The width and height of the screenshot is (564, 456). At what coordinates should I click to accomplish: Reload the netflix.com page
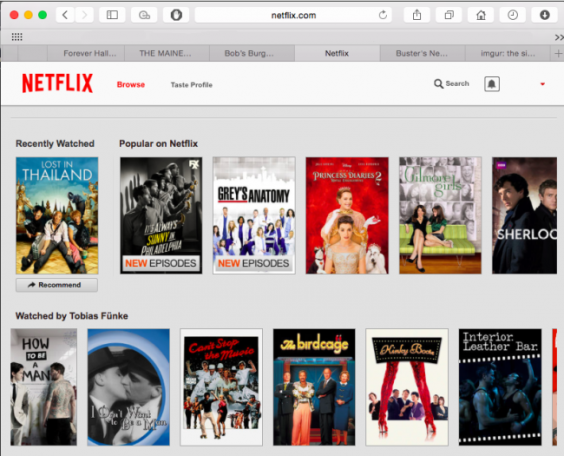tap(383, 15)
